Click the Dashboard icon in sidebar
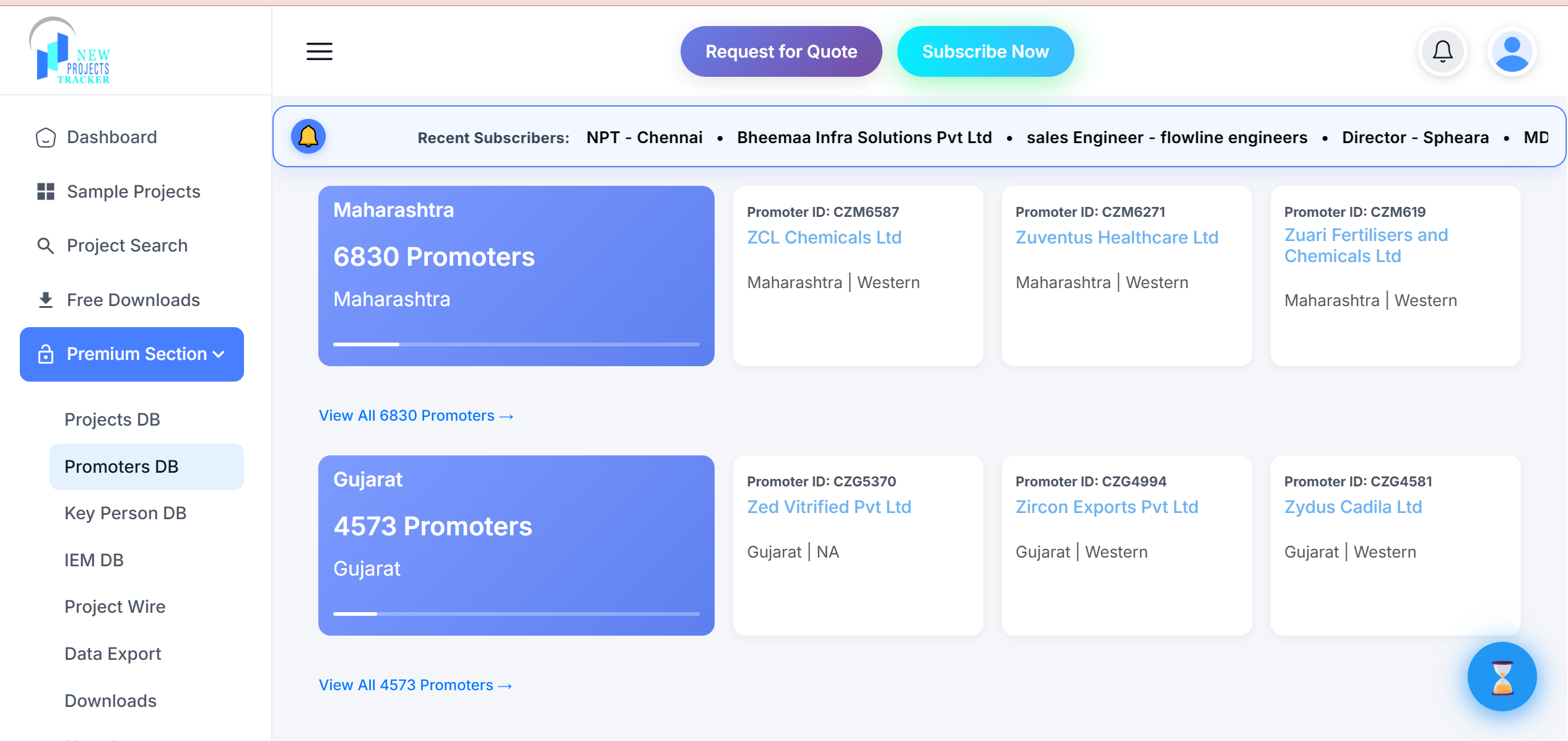Image resolution: width=1568 pixels, height=741 pixels. point(45,138)
